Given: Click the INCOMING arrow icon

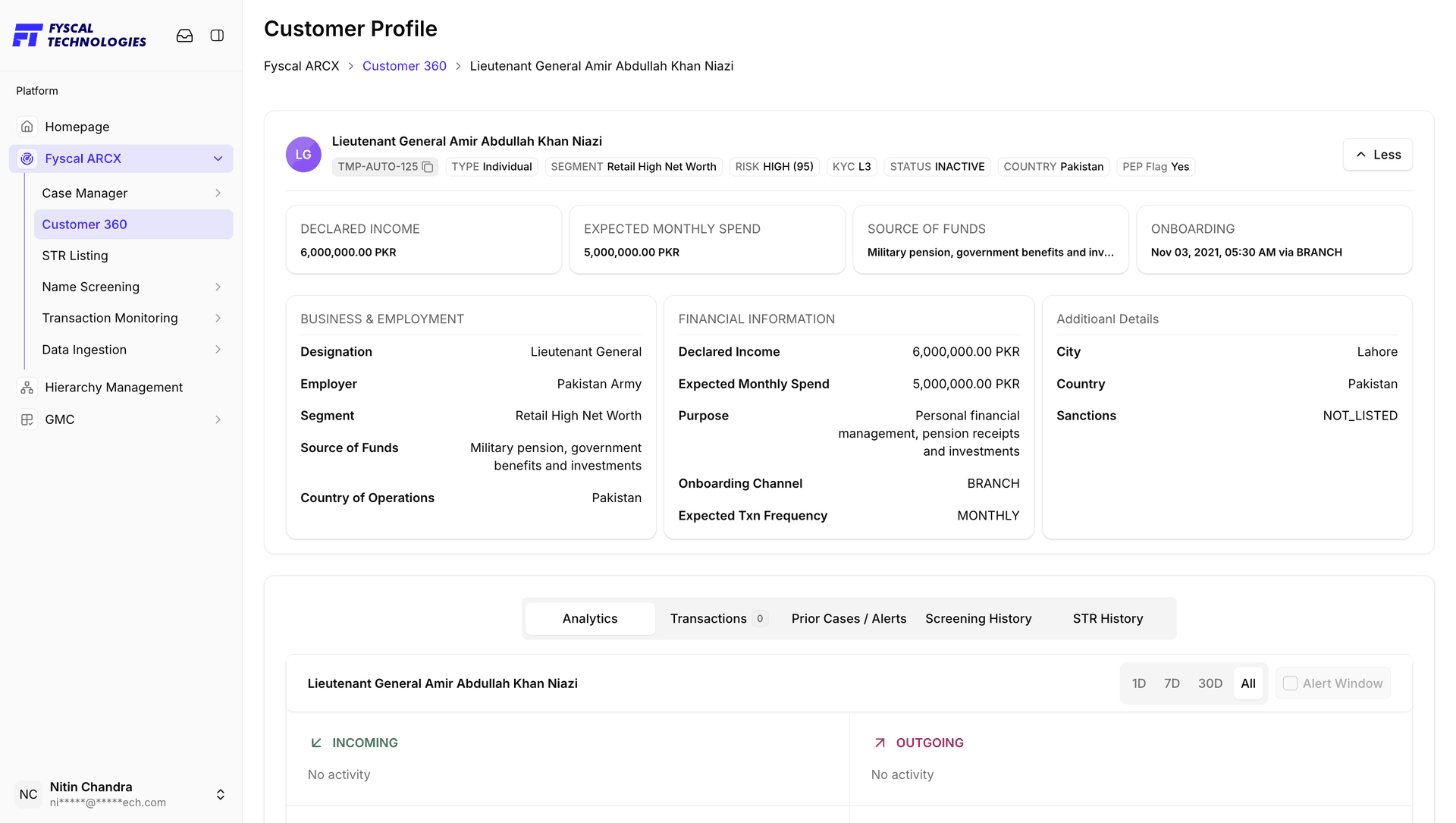Looking at the screenshot, I should click(316, 743).
